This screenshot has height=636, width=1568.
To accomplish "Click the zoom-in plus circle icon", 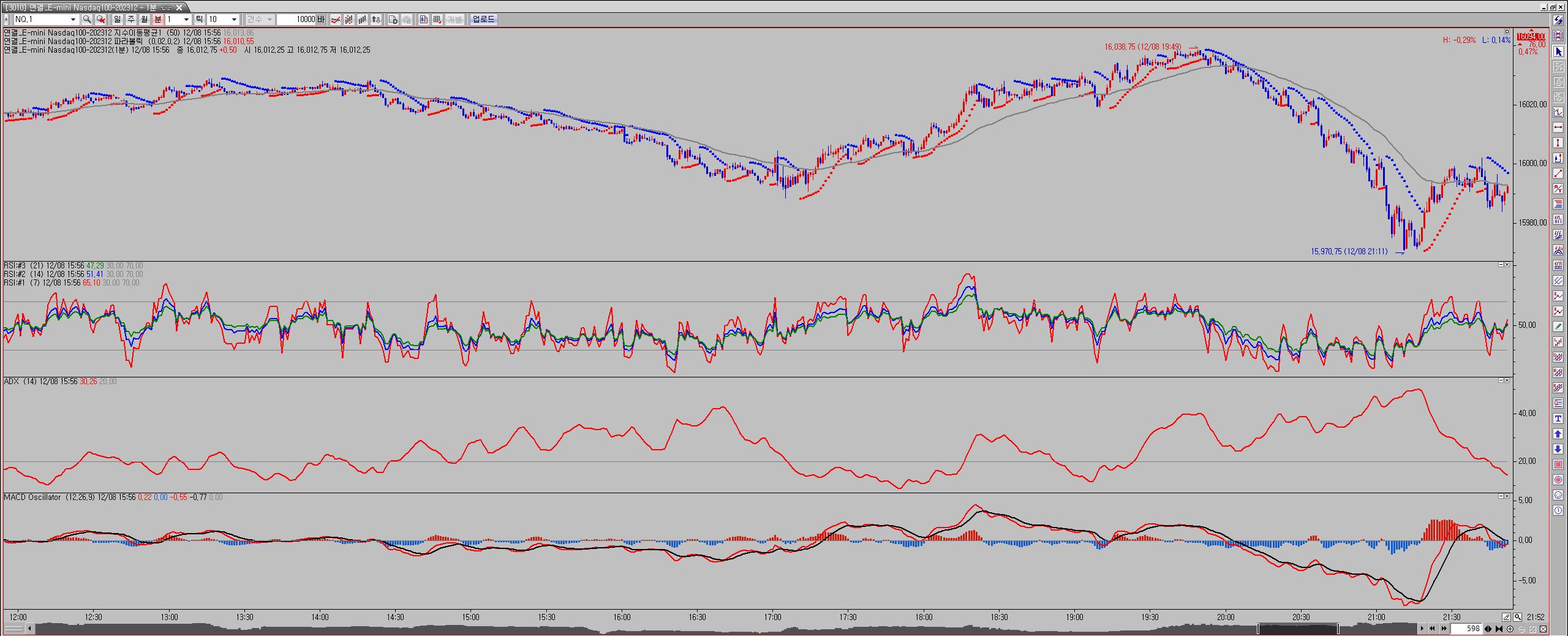I will pos(1510,629).
